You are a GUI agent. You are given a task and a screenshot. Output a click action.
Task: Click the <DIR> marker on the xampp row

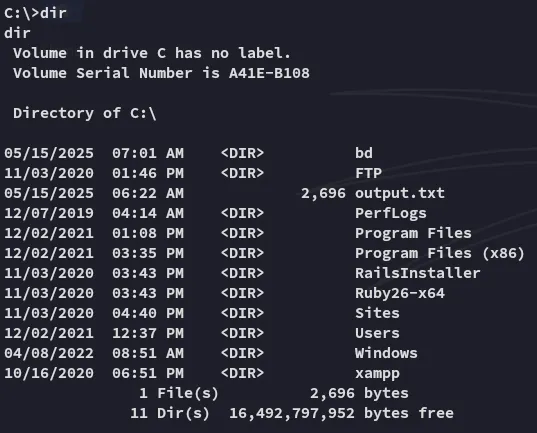point(242,373)
